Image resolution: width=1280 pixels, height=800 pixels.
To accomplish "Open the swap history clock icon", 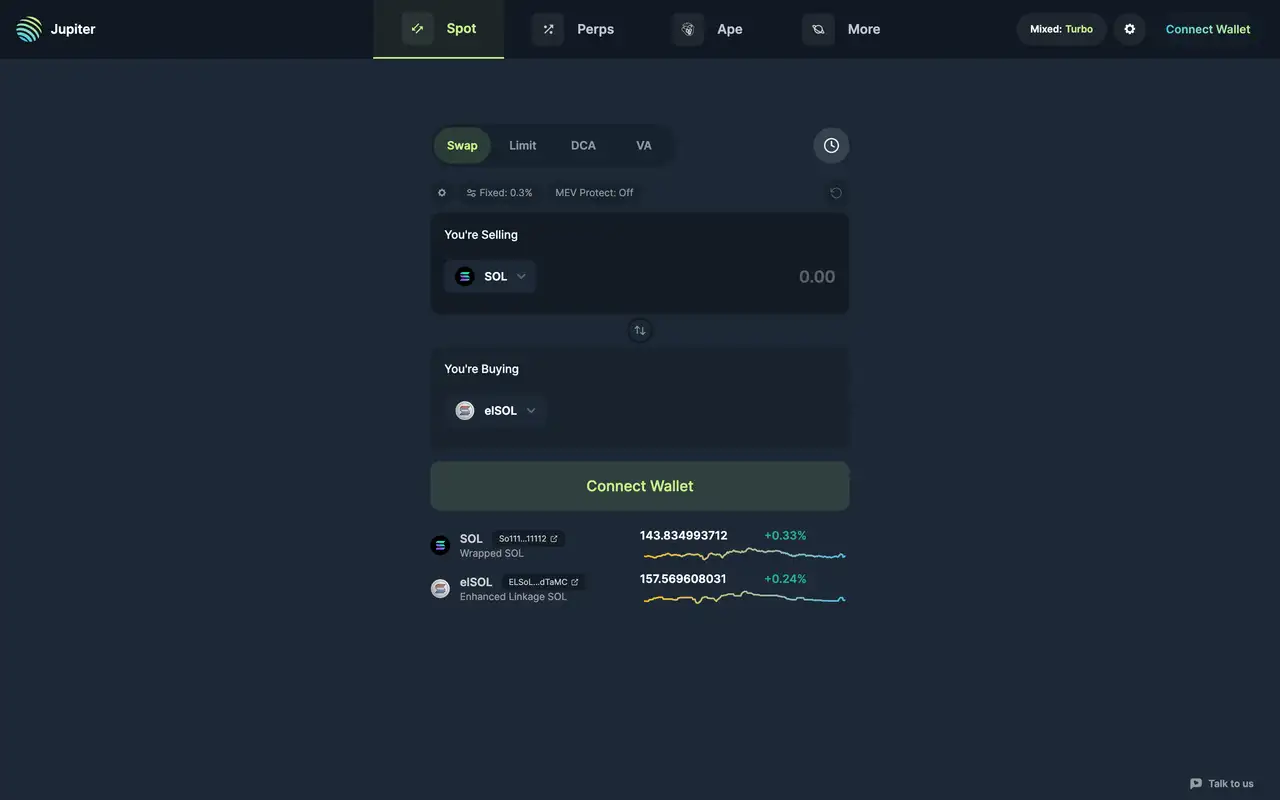I will click(831, 146).
